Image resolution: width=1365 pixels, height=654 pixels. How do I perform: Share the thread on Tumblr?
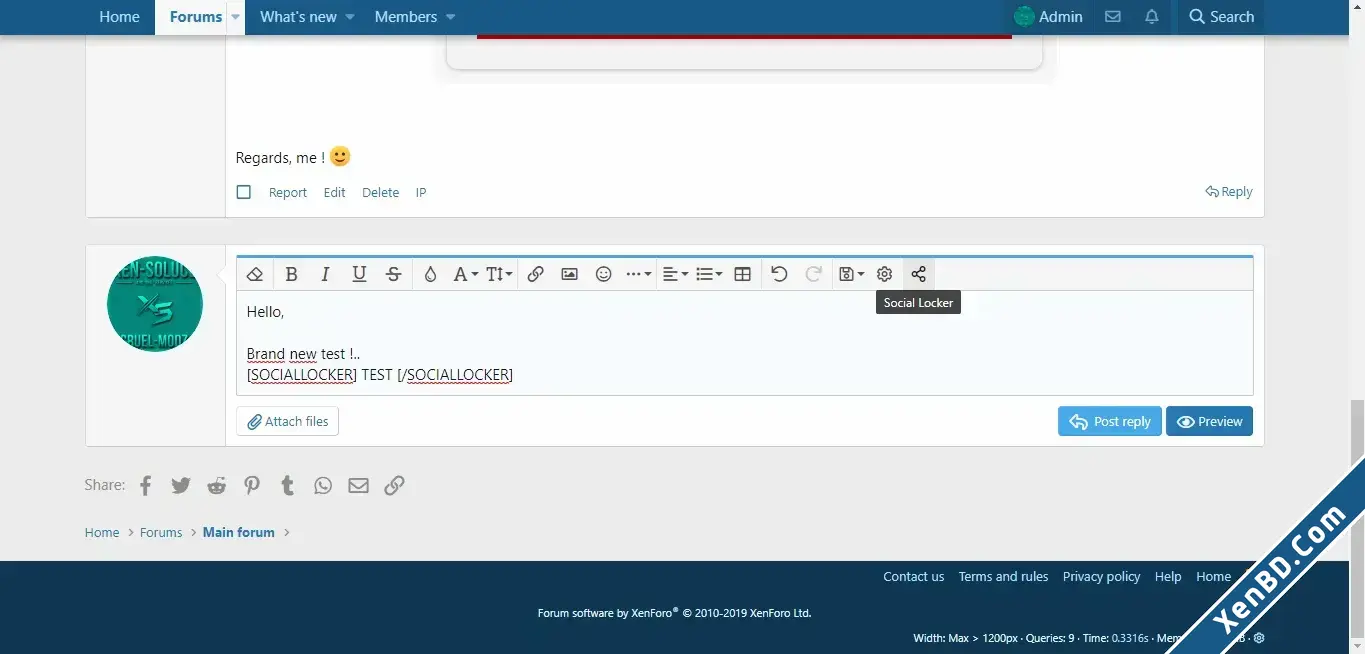(x=288, y=486)
